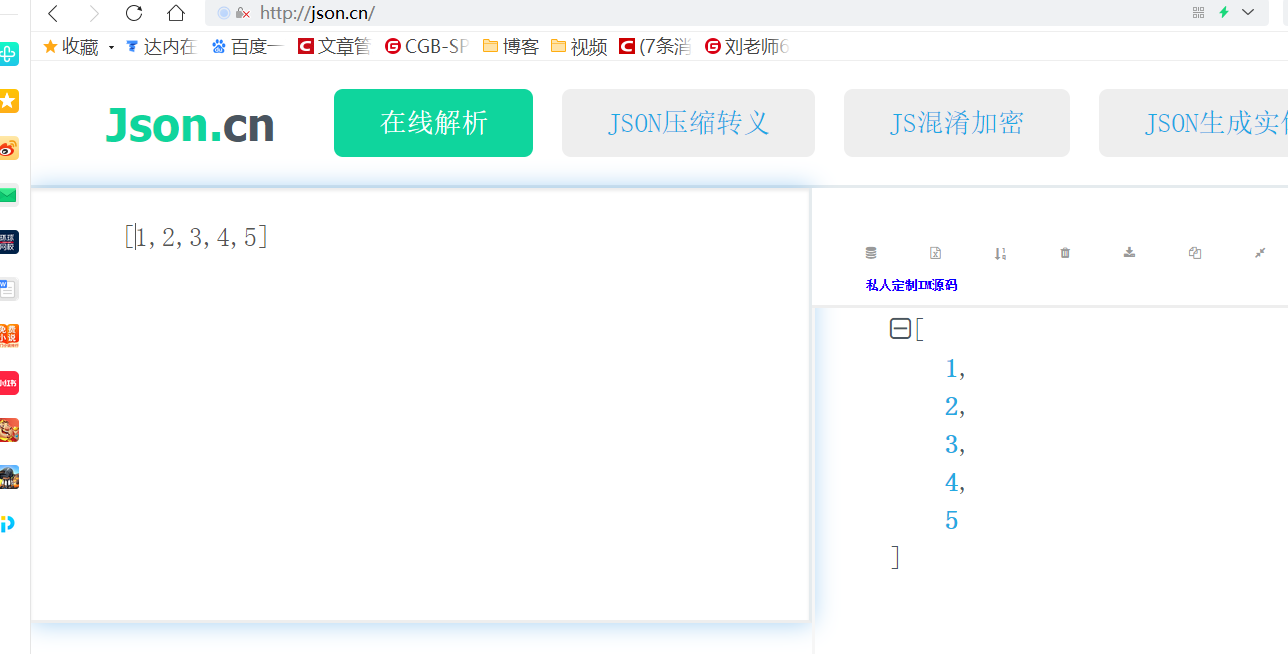The height and width of the screenshot is (654, 1288).
Task: Click the database stack toolbar icon
Action: pyautogui.click(x=870, y=253)
